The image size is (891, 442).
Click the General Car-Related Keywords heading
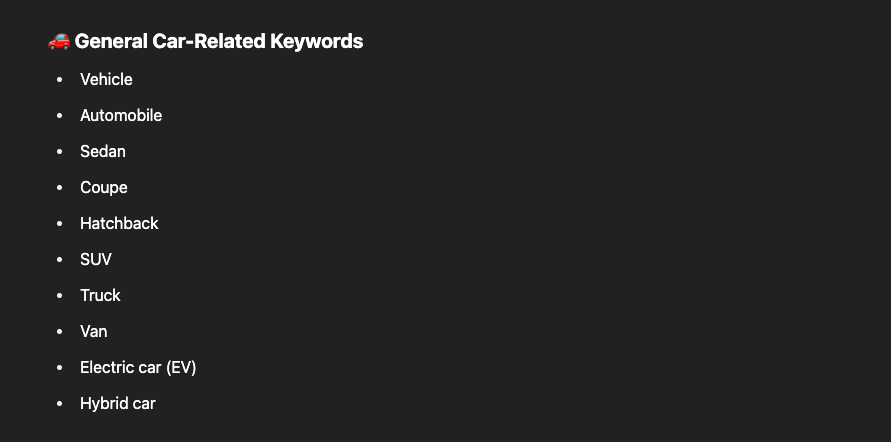pyautogui.click(x=219, y=41)
